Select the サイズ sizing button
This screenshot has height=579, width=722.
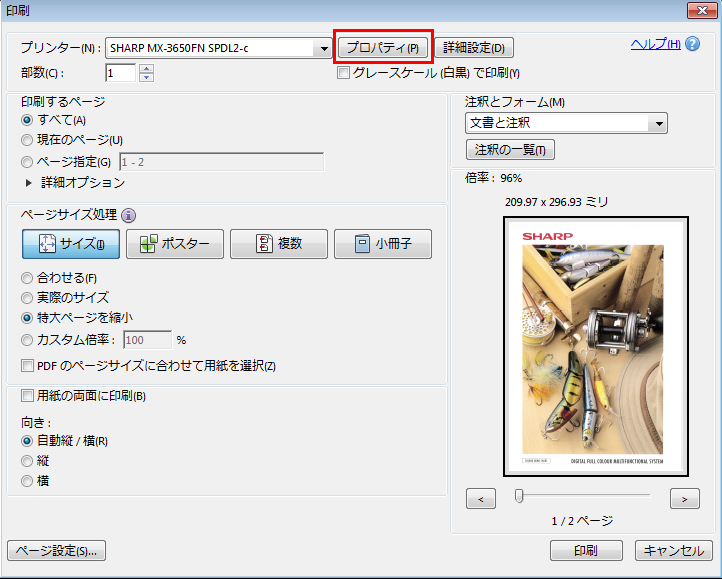click(71, 244)
